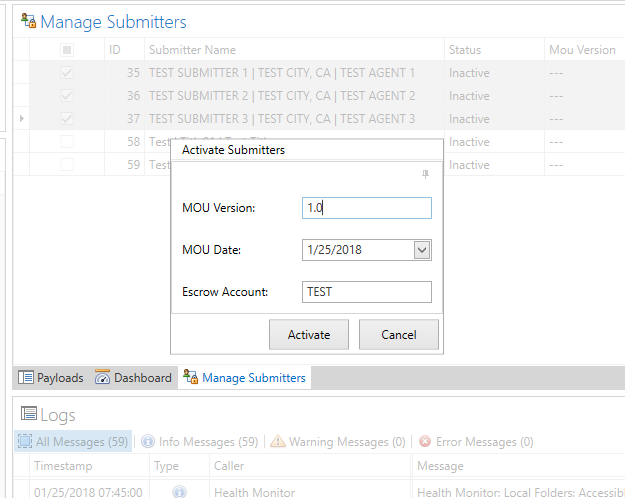Open the Dashboard tab
This screenshot has height=498, width=625.
pos(133,378)
